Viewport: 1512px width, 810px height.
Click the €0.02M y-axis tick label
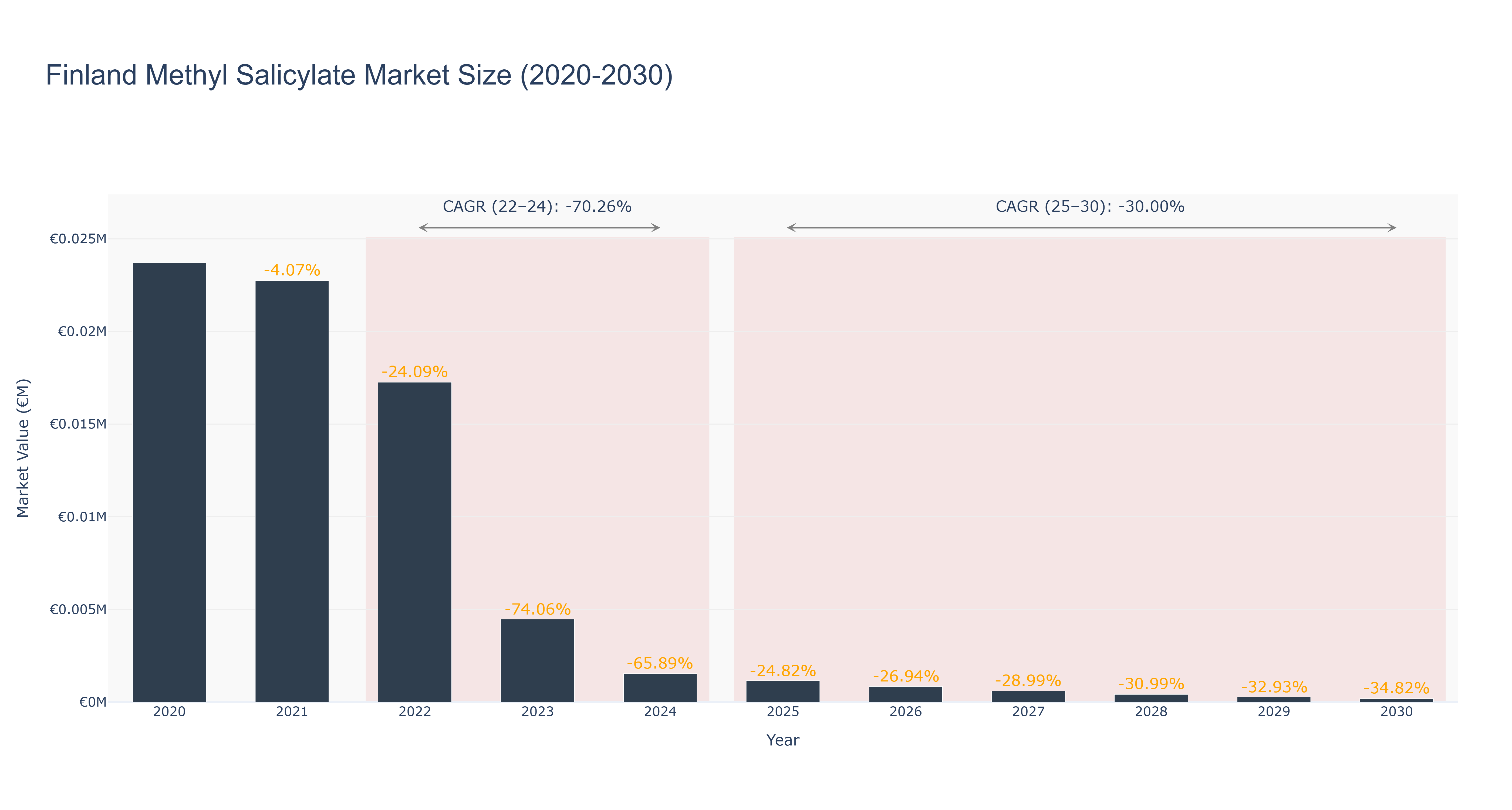click(82, 332)
